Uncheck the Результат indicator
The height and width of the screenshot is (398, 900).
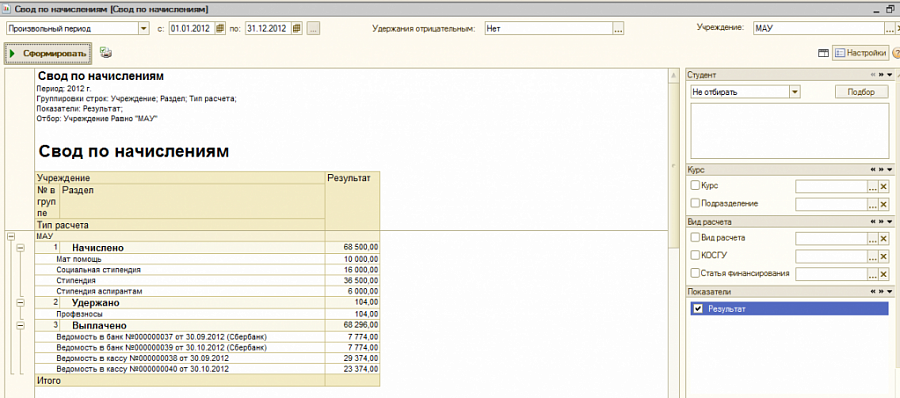click(x=698, y=309)
